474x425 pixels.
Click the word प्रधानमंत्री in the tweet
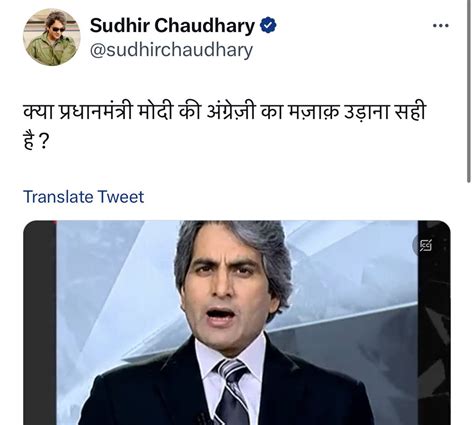point(96,112)
